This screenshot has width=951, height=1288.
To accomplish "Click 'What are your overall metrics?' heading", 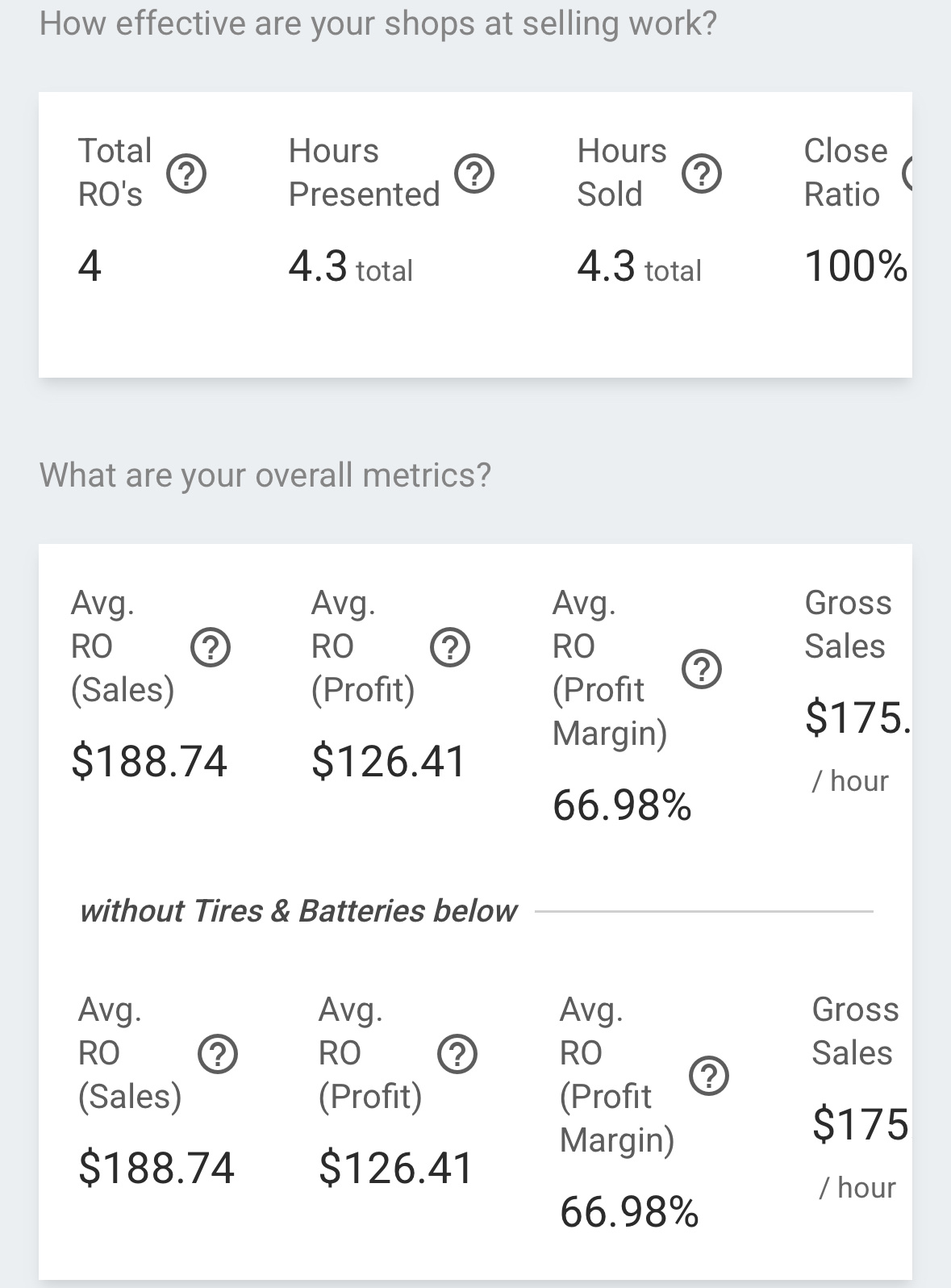I will [265, 475].
